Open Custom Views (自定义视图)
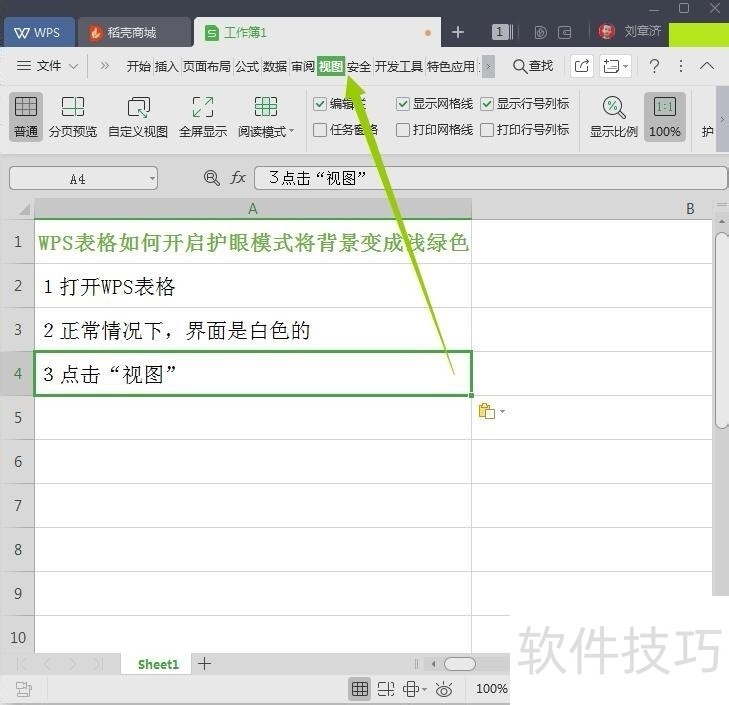This screenshot has width=729, height=705. coord(138,116)
